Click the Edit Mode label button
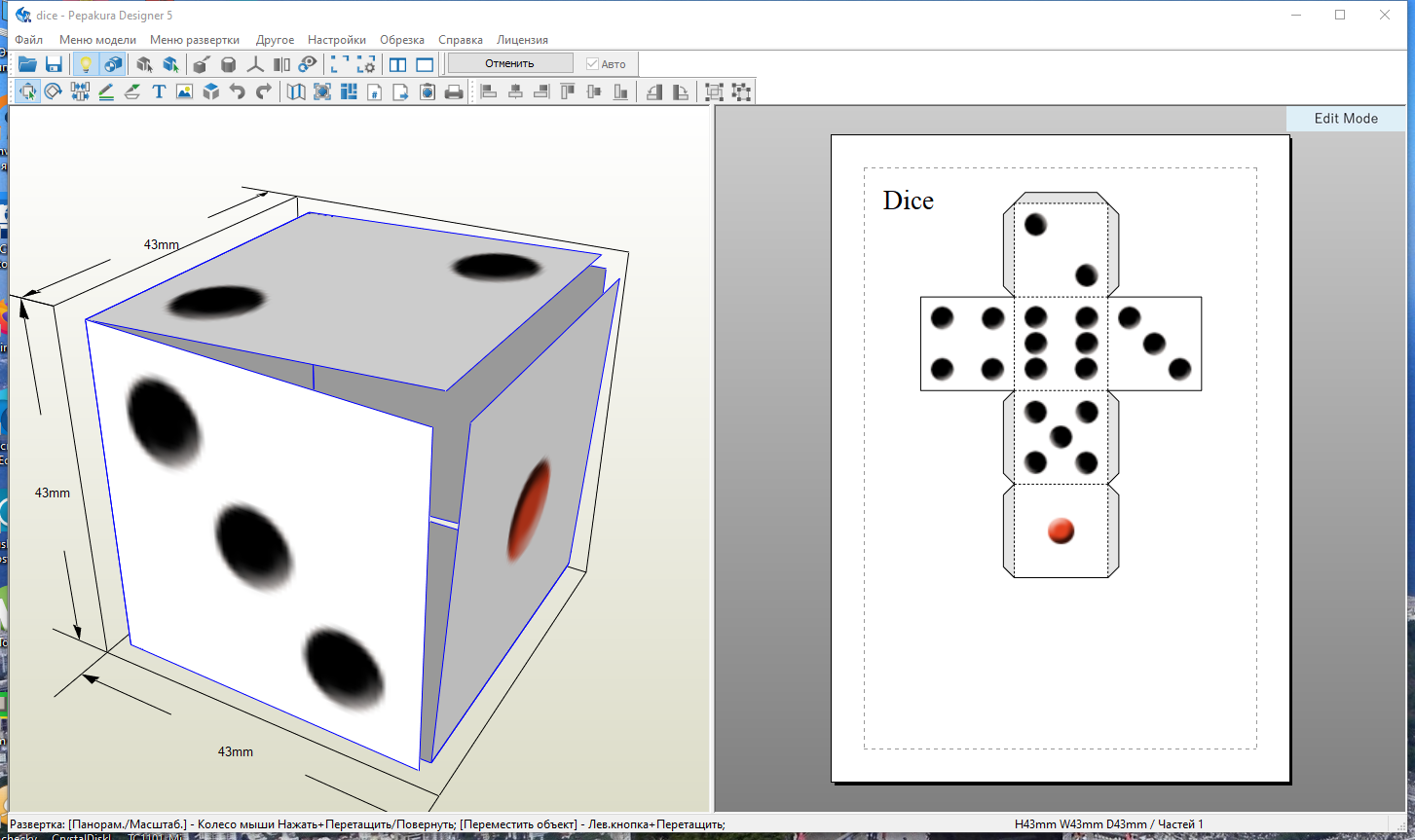Screen dimensions: 1415x840 pos(1346,118)
